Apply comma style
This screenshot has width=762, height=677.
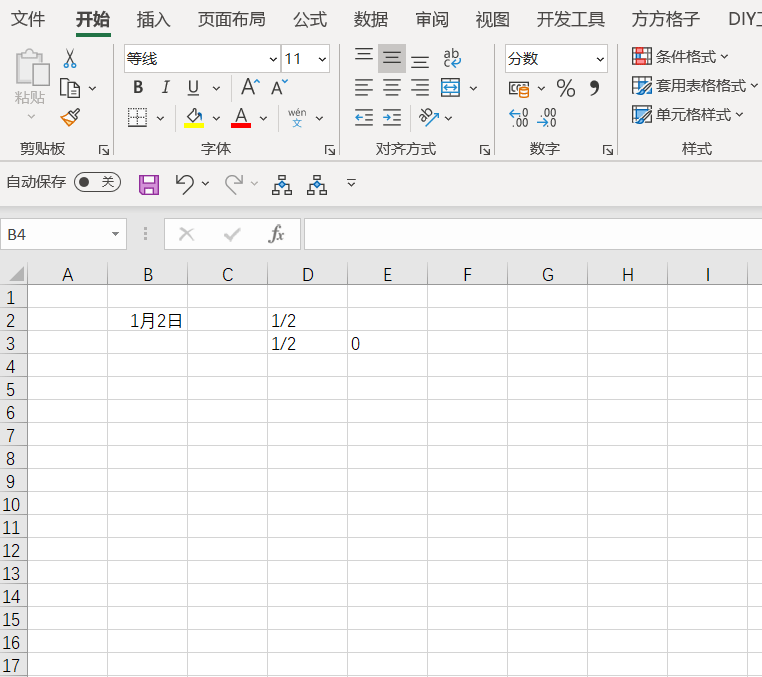(x=594, y=88)
